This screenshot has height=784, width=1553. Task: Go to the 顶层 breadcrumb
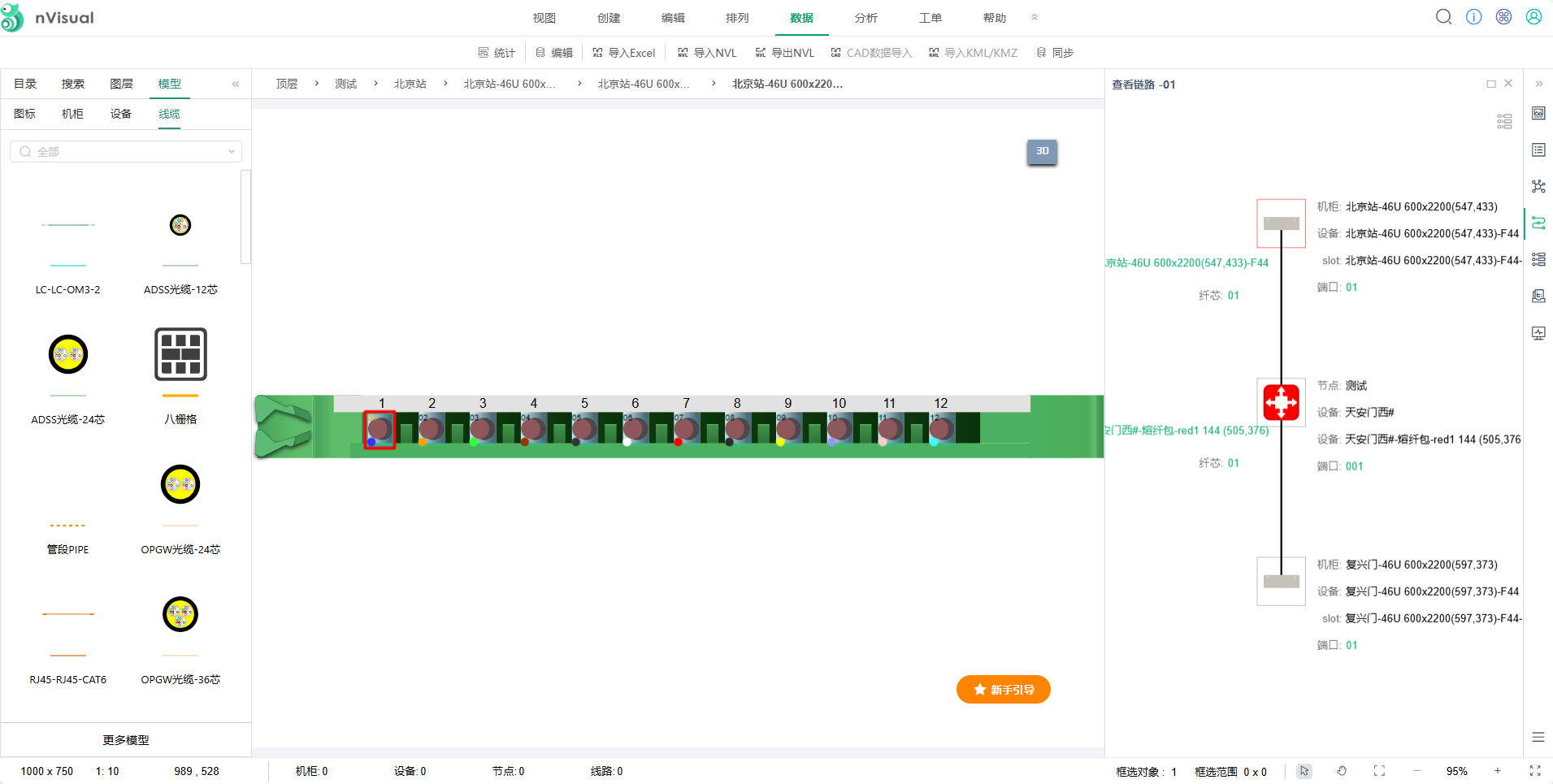287,84
